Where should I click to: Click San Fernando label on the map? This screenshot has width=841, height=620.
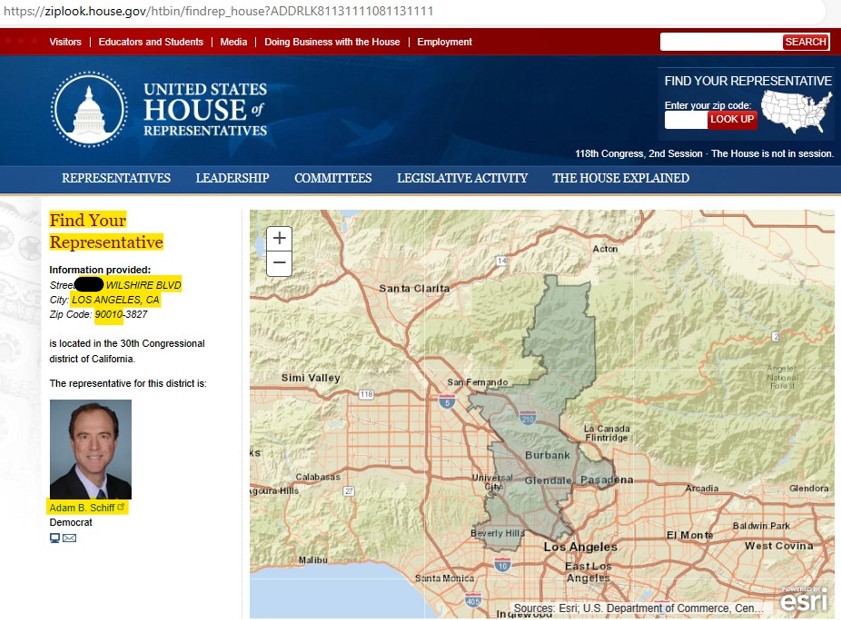click(x=478, y=382)
